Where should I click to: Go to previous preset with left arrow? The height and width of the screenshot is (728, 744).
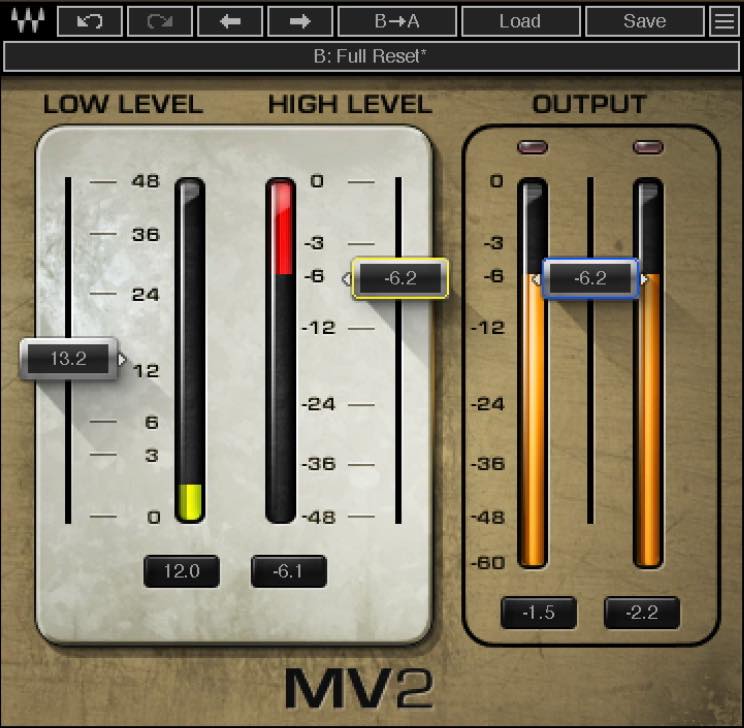pyautogui.click(x=230, y=21)
